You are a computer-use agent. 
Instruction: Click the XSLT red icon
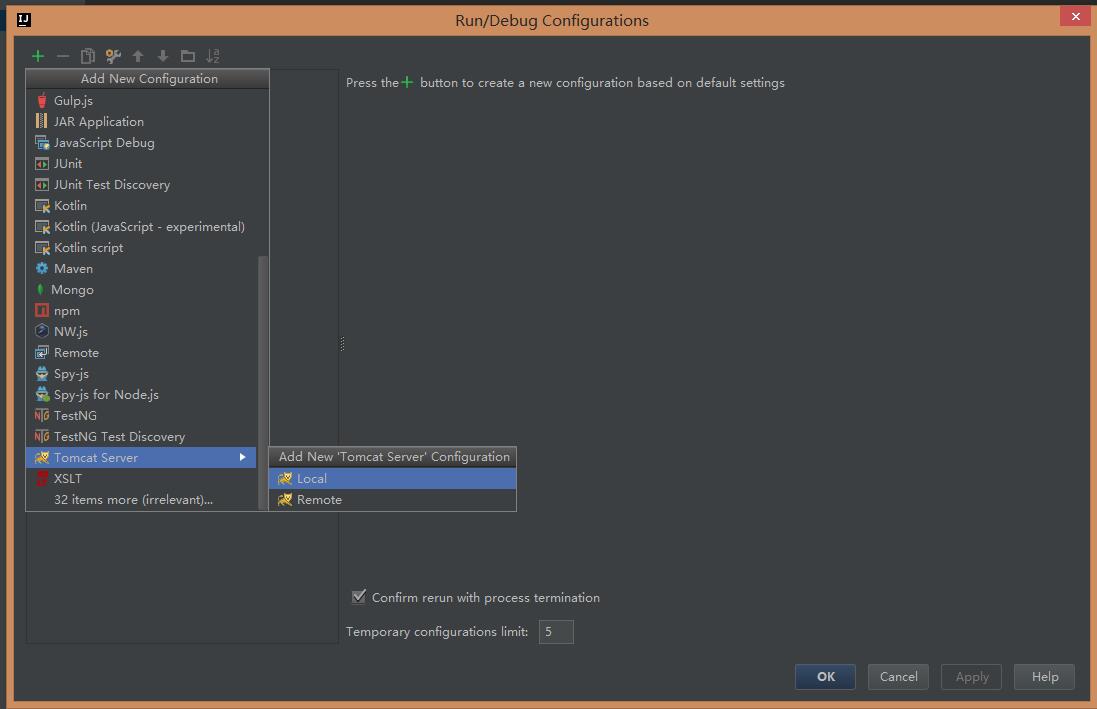pyautogui.click(x=42, y=479)
